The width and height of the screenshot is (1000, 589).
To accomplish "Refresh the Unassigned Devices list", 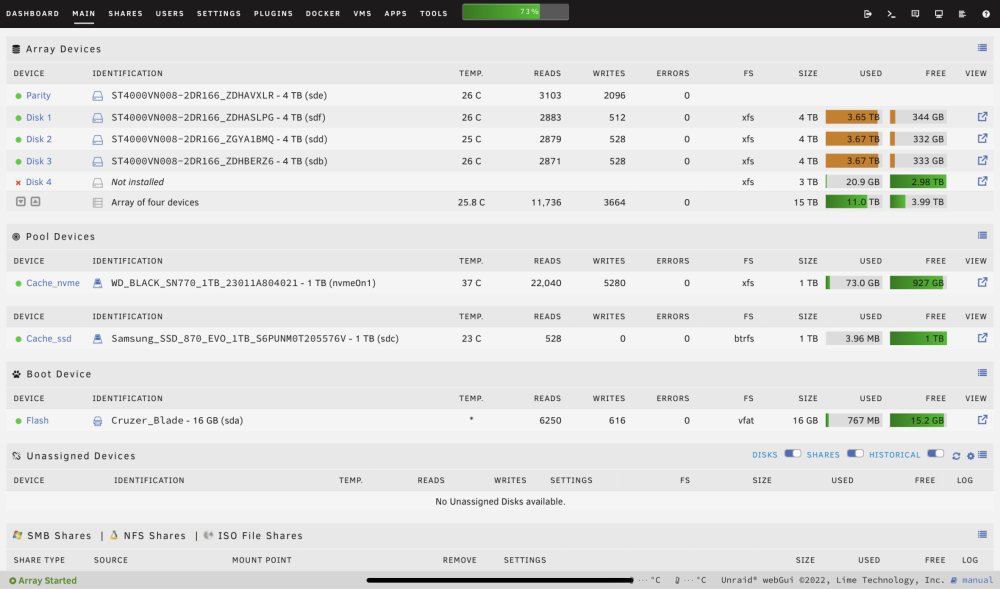I will pyautogui.click(x=956, y=456).
